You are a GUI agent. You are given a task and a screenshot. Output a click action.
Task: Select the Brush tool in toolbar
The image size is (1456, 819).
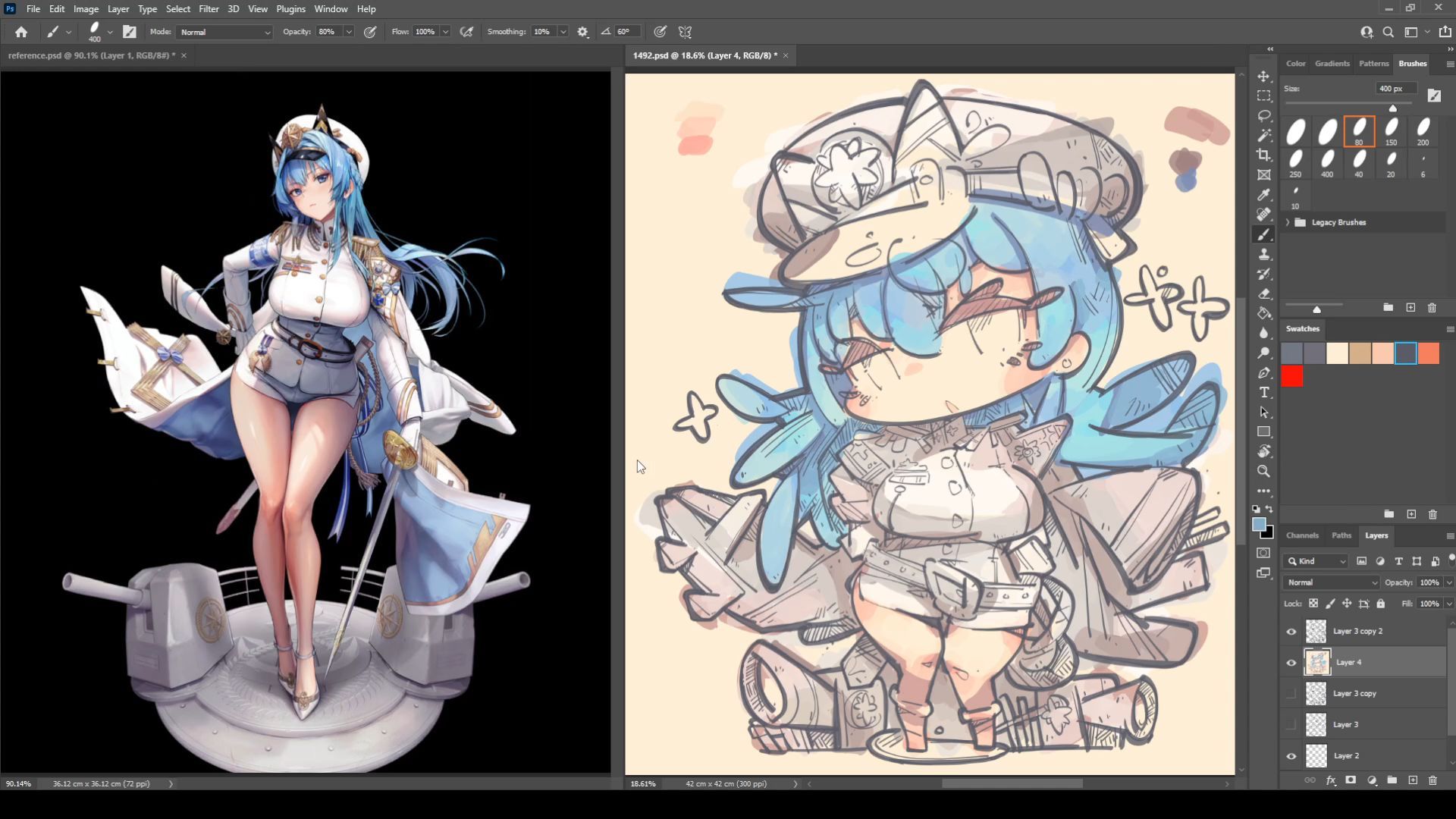1263,234
